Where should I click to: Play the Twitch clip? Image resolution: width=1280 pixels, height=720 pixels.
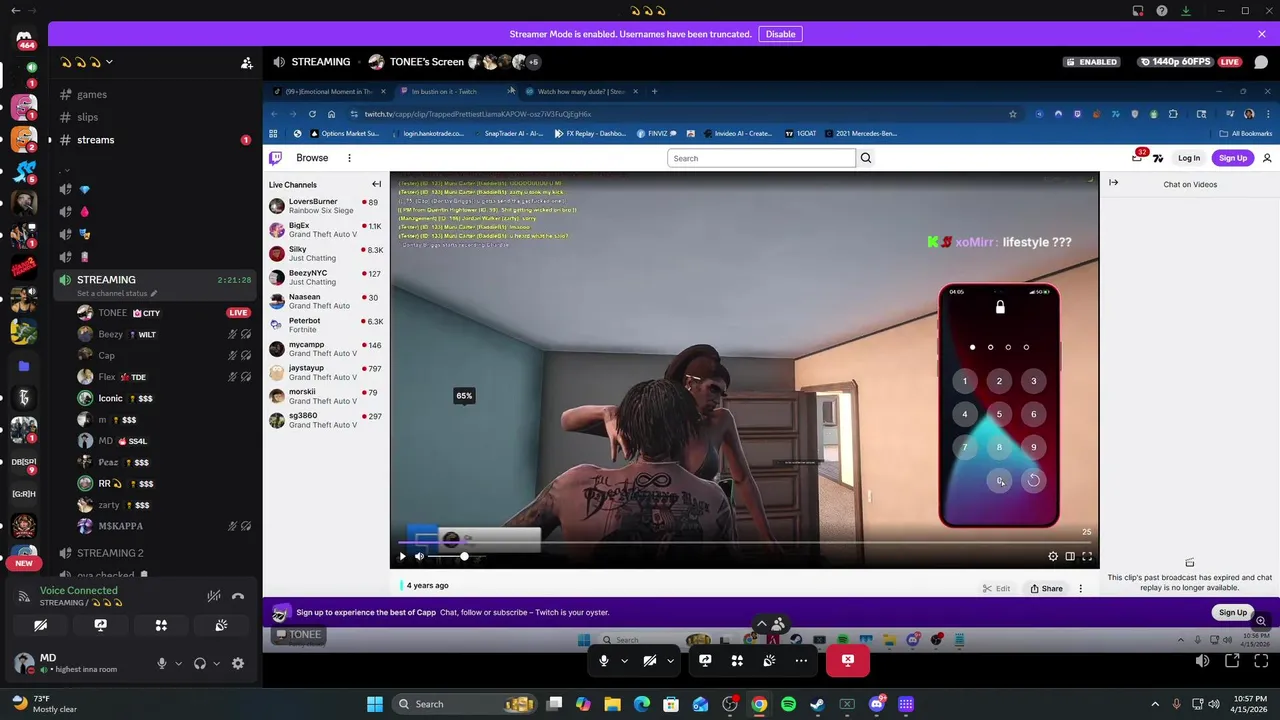402,557
